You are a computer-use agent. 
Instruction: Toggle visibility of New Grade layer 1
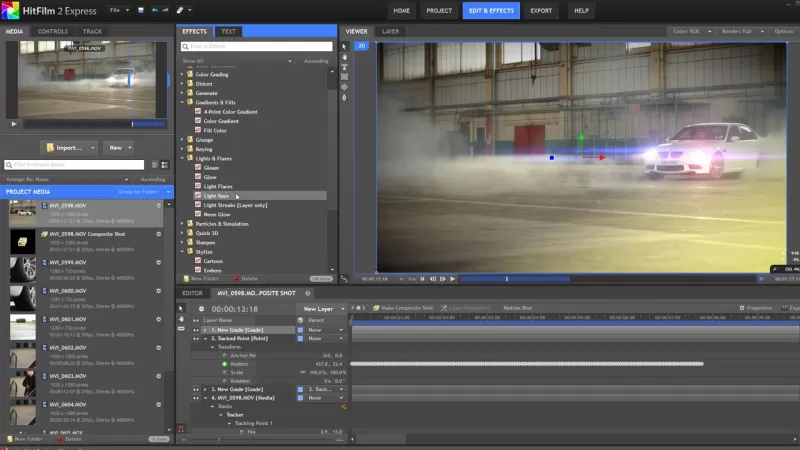pos(196,329)
